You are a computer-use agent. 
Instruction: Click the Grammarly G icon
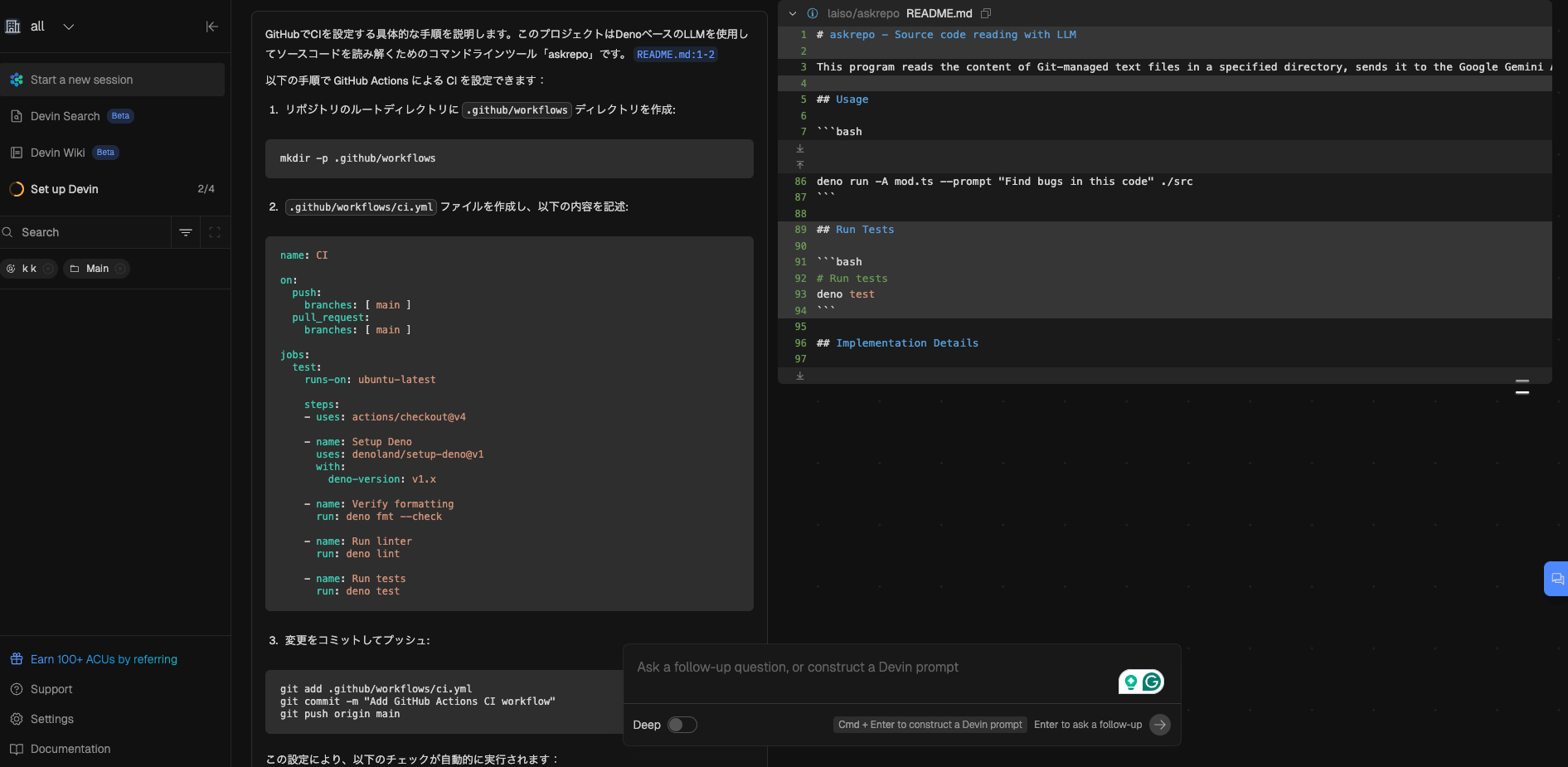click(x=1152, y=682)
